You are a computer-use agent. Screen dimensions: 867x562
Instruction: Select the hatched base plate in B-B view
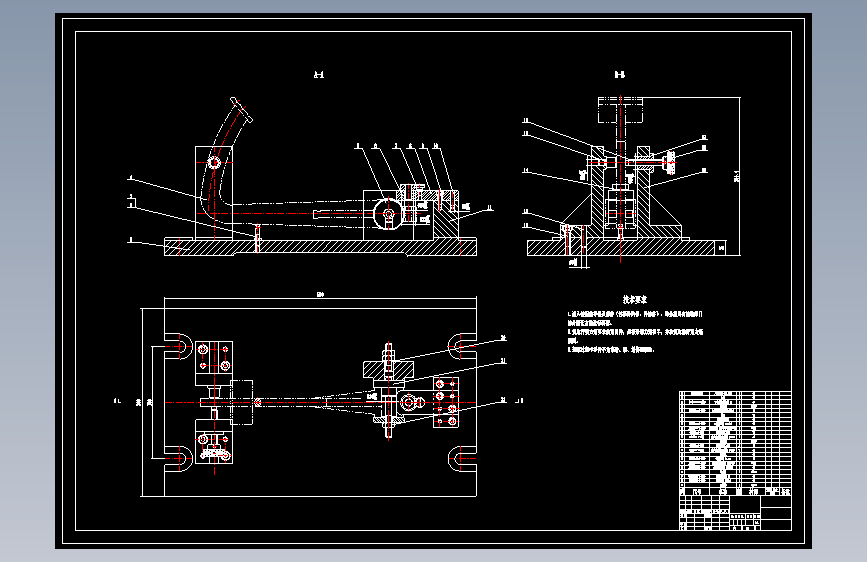click(x=620, y=247)
